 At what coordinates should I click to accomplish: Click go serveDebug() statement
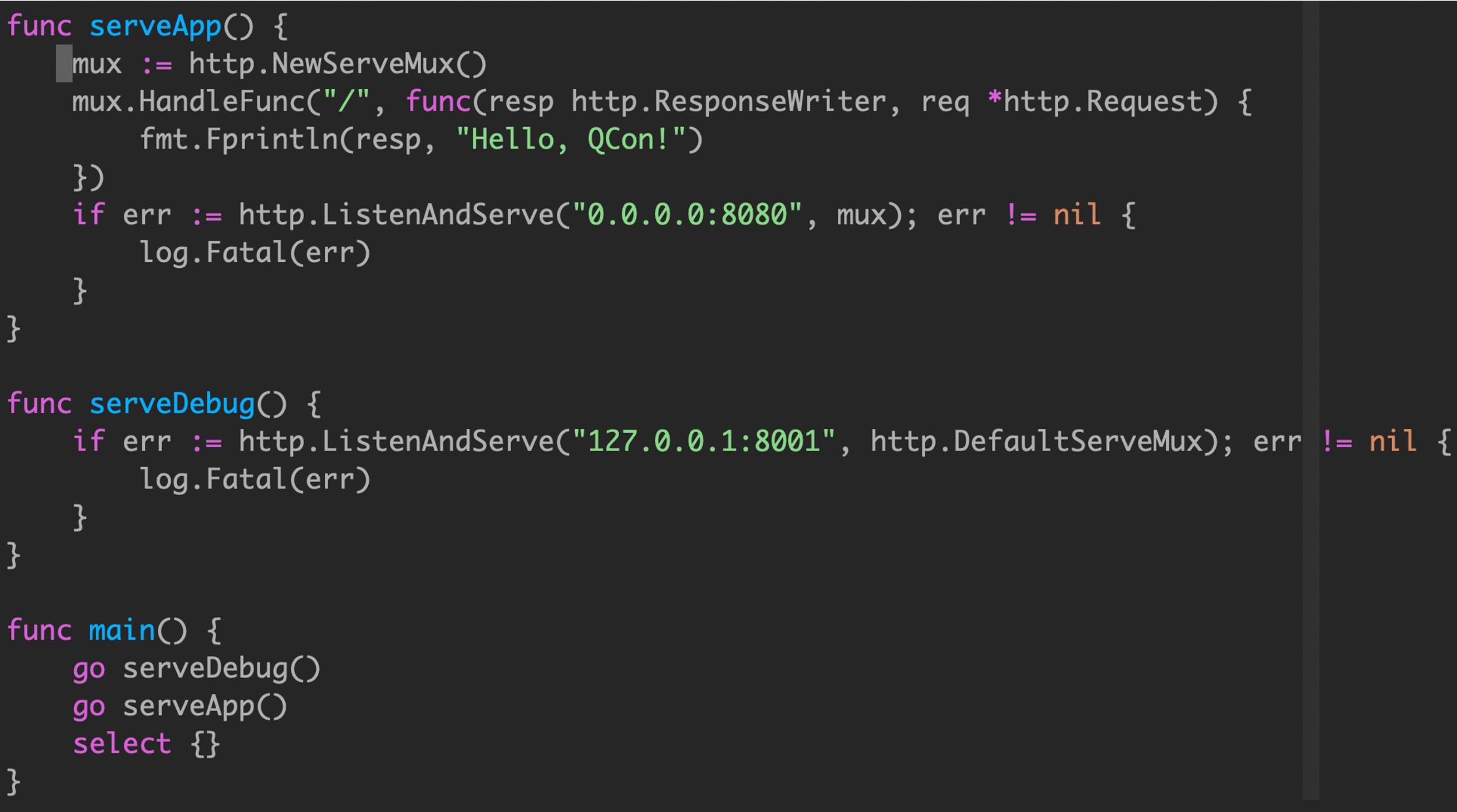tap(197, 669)
